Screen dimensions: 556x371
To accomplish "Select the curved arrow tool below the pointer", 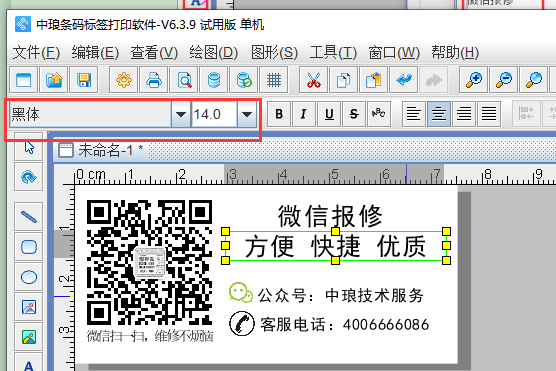I will [29, 177].
